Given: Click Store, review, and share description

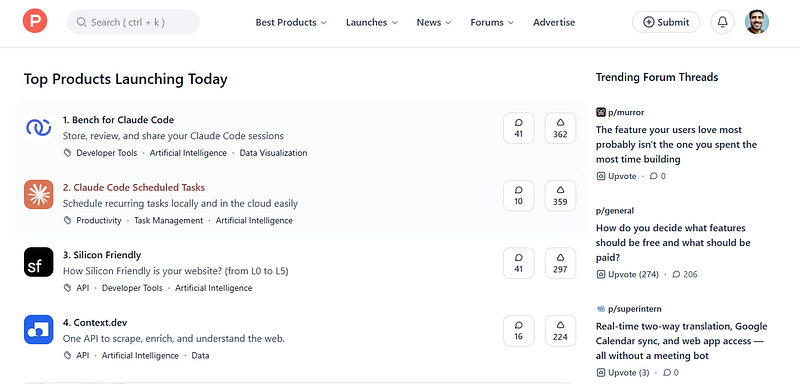Looking at the screenshot, I should tap(173, 136).
